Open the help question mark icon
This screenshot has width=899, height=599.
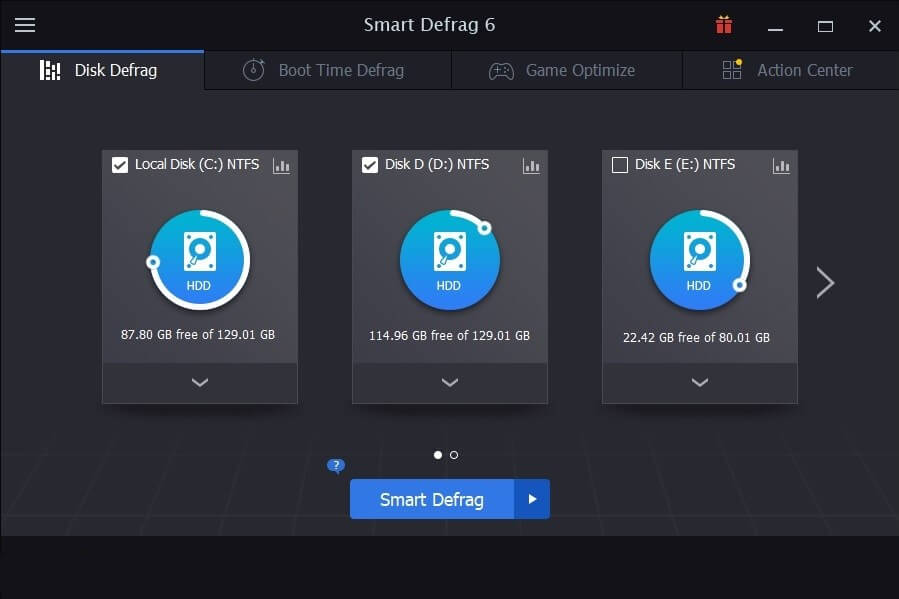(335, 465)
